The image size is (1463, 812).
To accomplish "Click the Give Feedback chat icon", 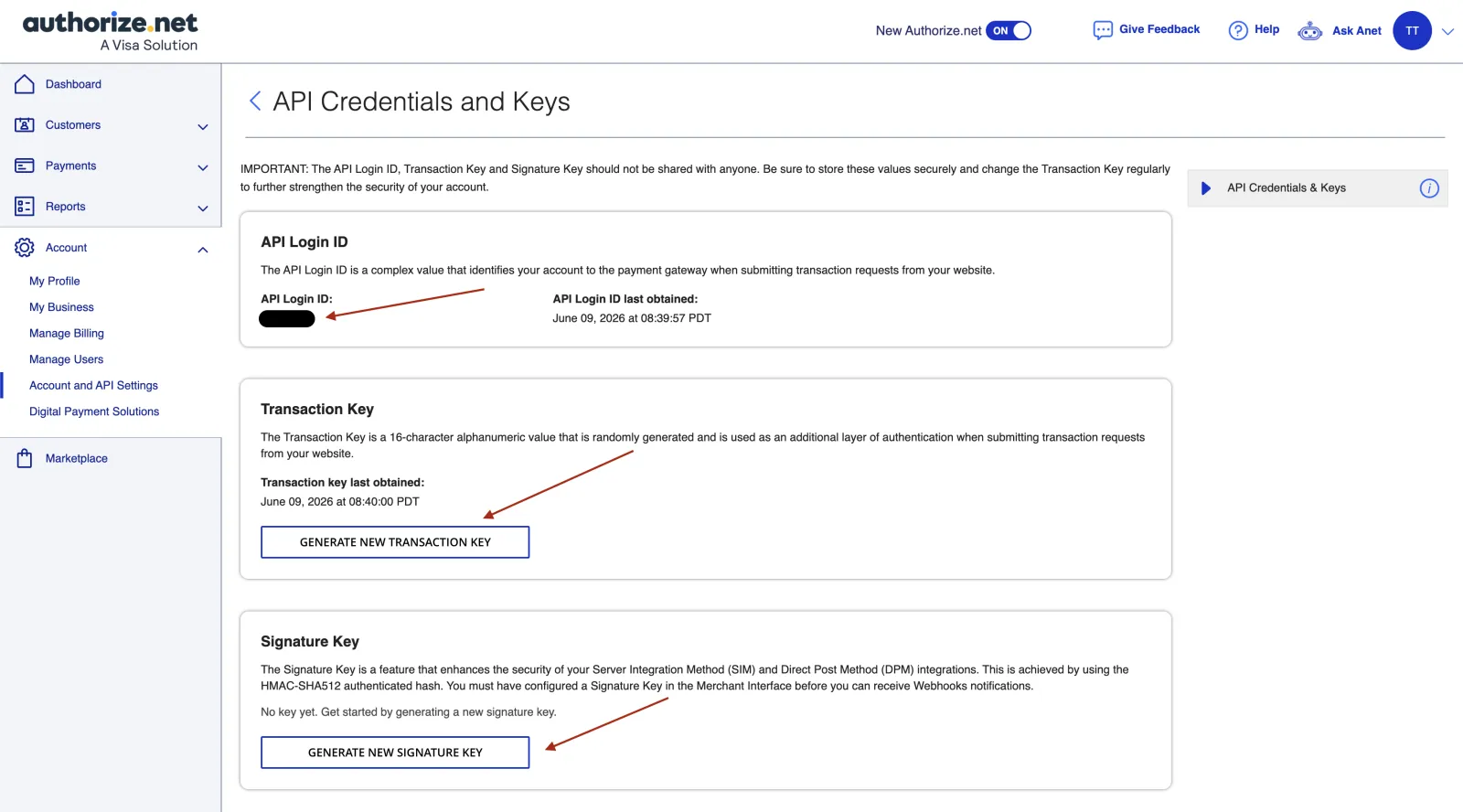I will point(1103,30).
